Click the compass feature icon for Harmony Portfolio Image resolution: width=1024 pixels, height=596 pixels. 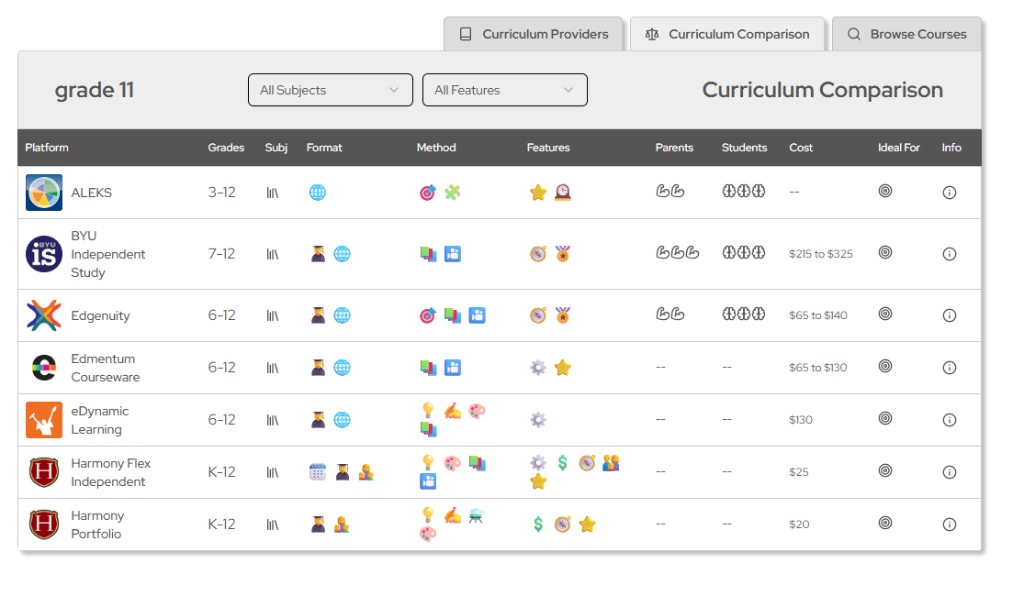pyautogui.click(x=562, y=524)
